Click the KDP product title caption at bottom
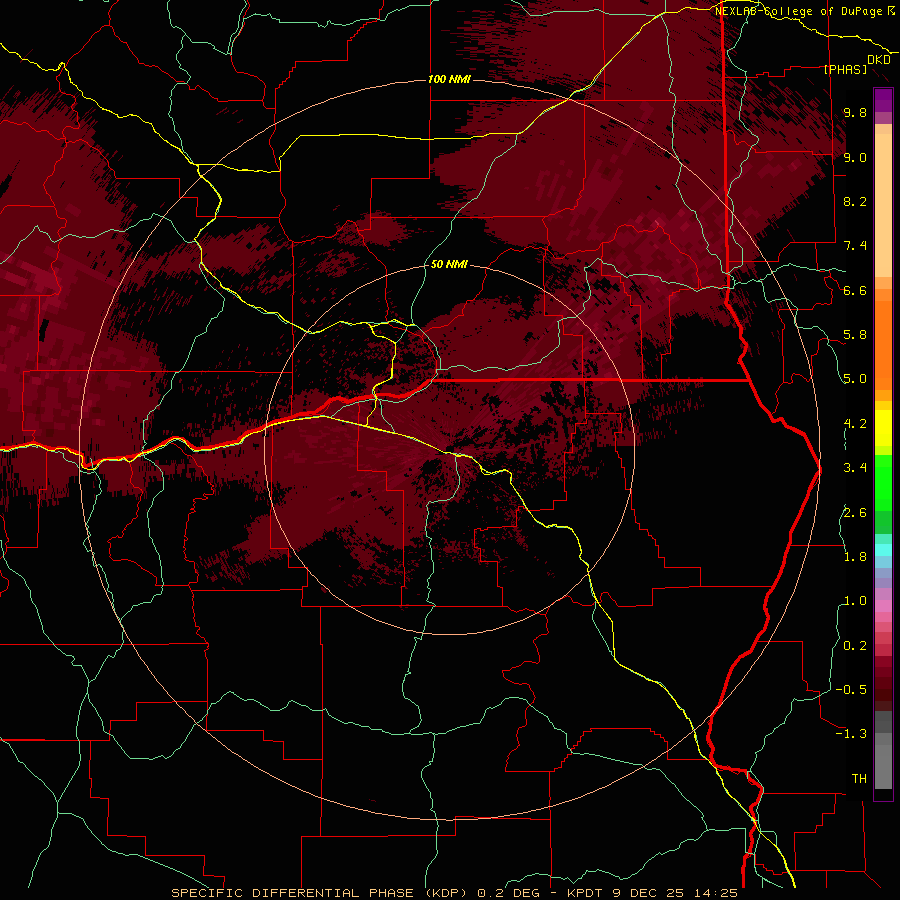900x900 pixels. (x=455, y=893)
